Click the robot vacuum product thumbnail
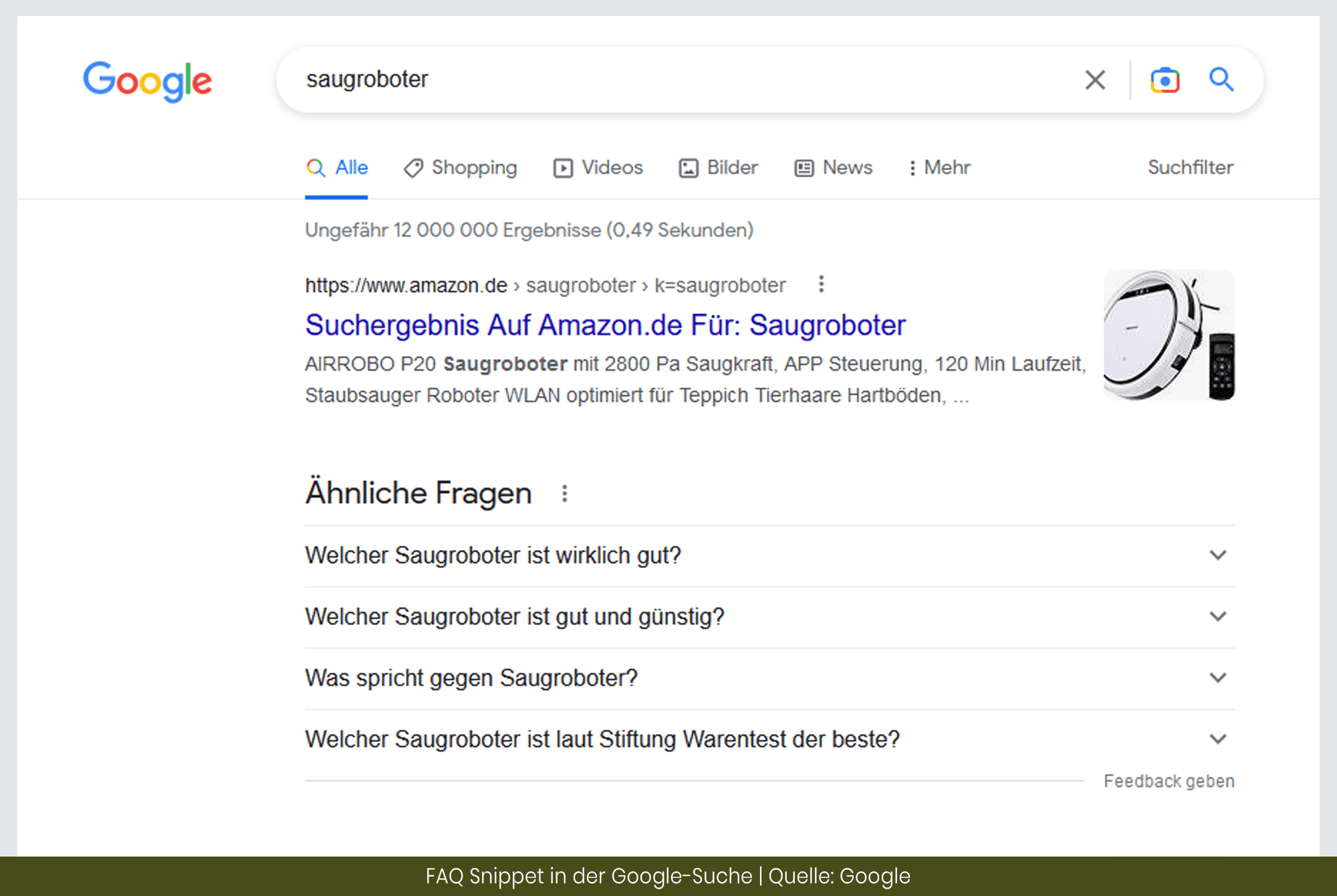 [x=1169, y=335]
